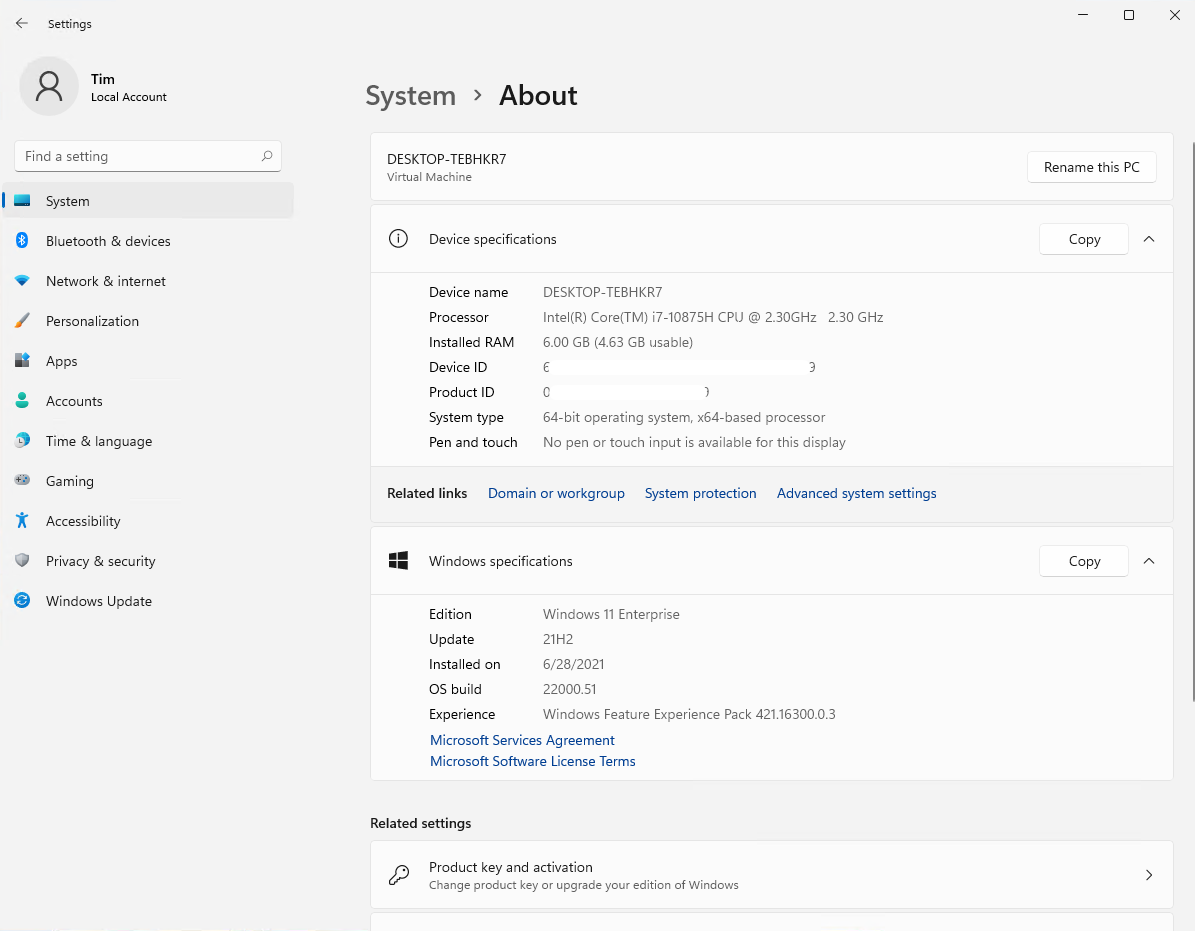Open Microsoft Software License Terms link

click(533, 761)
